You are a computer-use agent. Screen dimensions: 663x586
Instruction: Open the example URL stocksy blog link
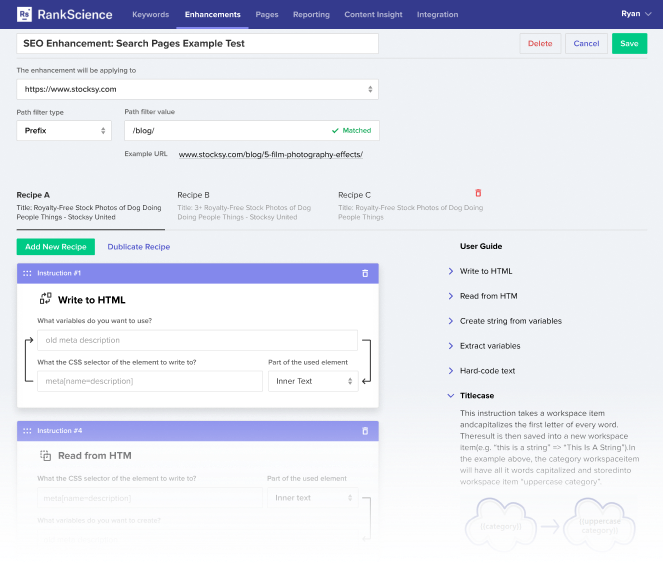pos(271,155)
